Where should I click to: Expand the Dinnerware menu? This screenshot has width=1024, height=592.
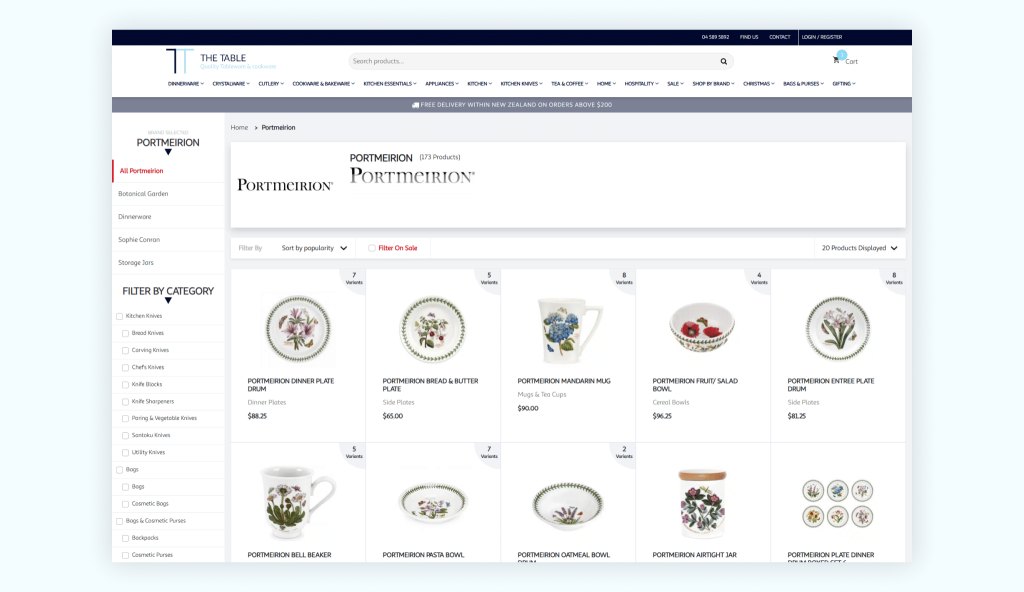tap(185, 84)
